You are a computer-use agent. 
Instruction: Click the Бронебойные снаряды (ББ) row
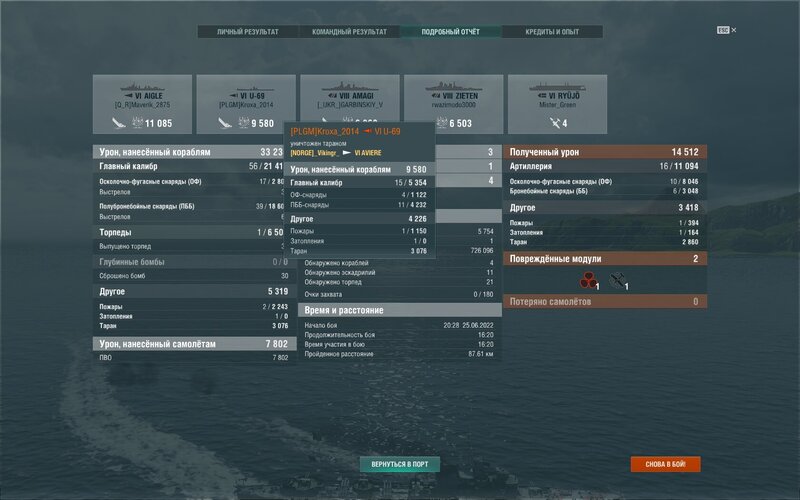(605, 191)
